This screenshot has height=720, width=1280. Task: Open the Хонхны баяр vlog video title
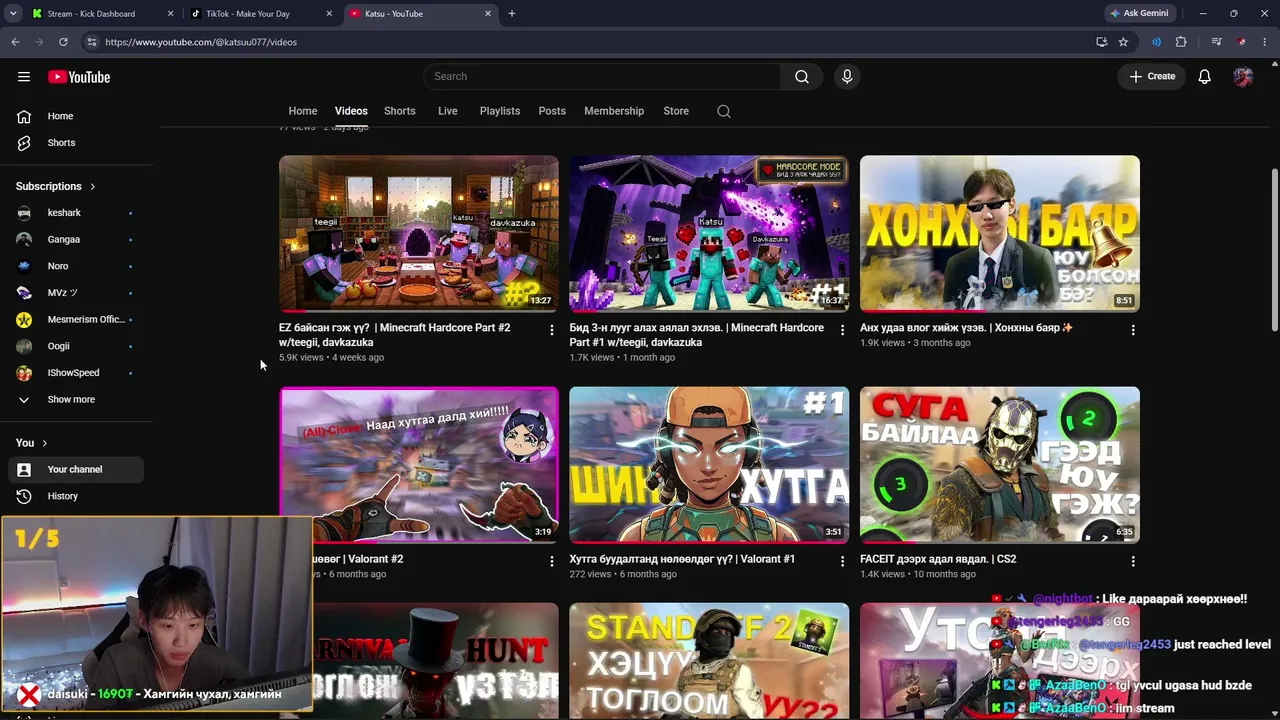(x=967, y=328)
